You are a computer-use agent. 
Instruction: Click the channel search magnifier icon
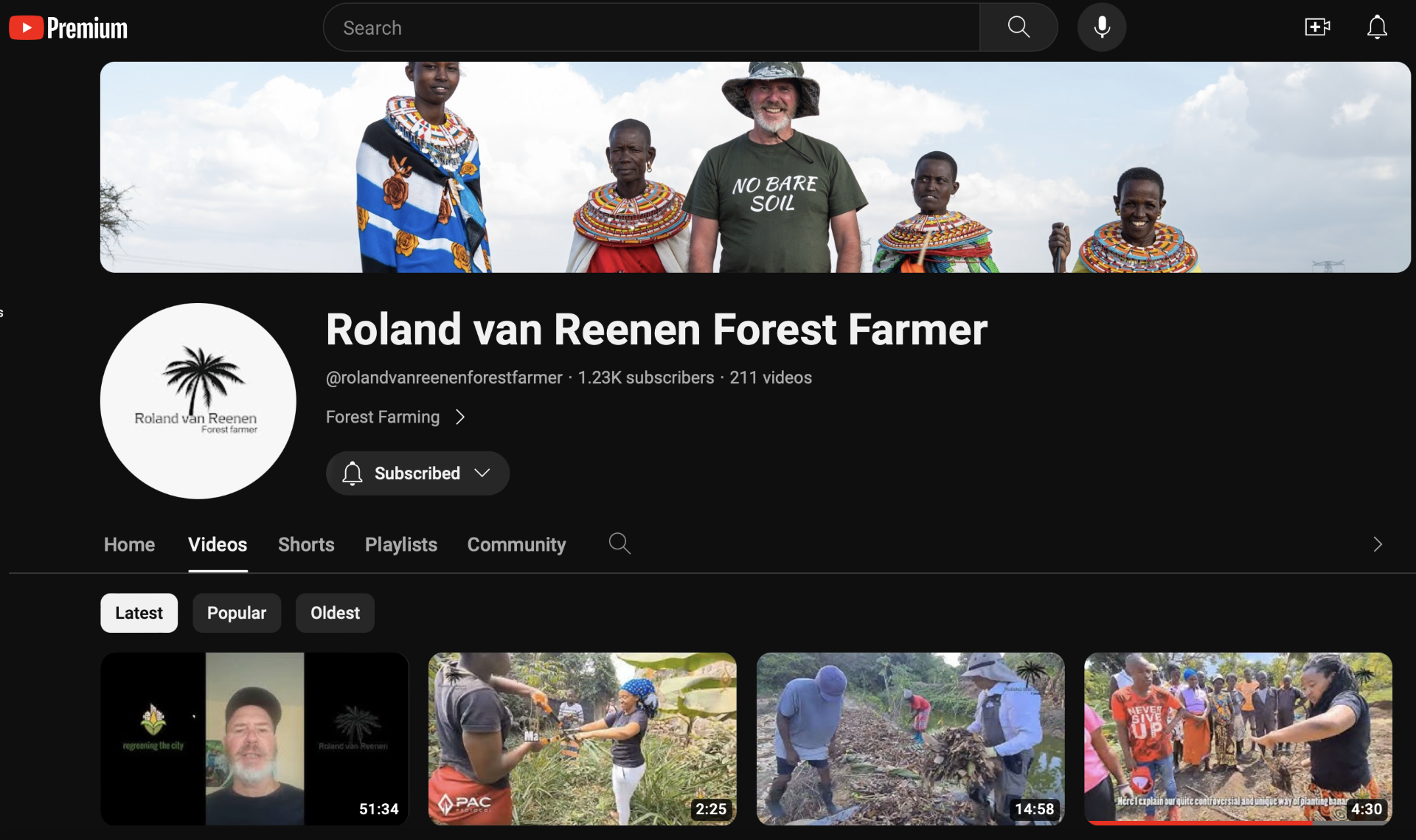click(619, 544)
